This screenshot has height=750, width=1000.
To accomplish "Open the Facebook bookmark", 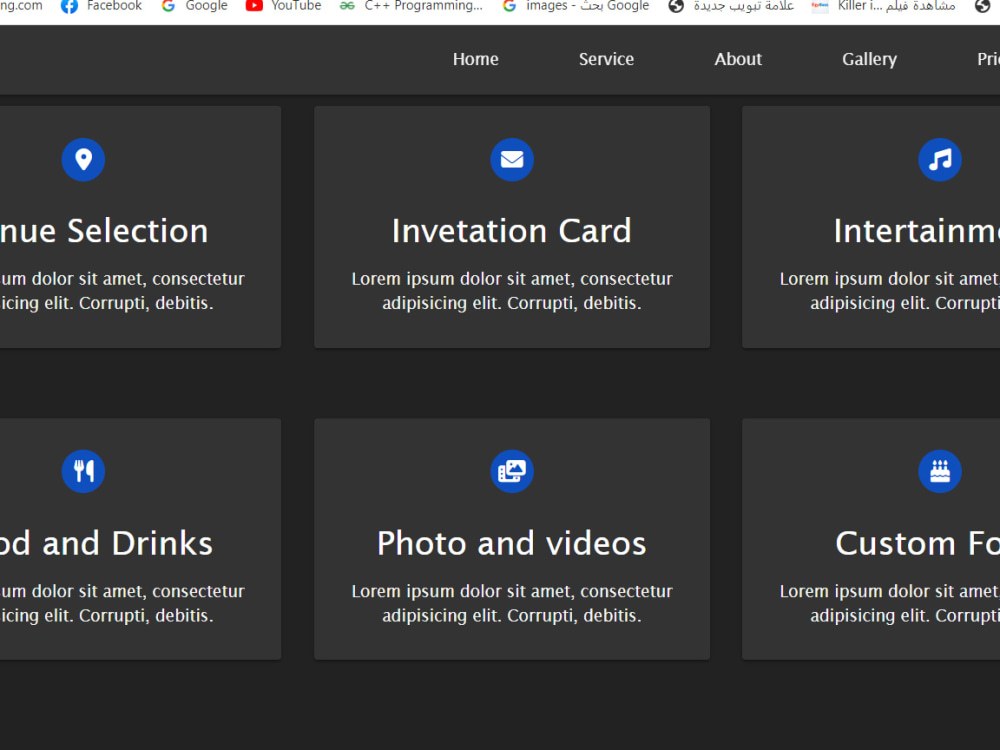I will click(101, 6).
